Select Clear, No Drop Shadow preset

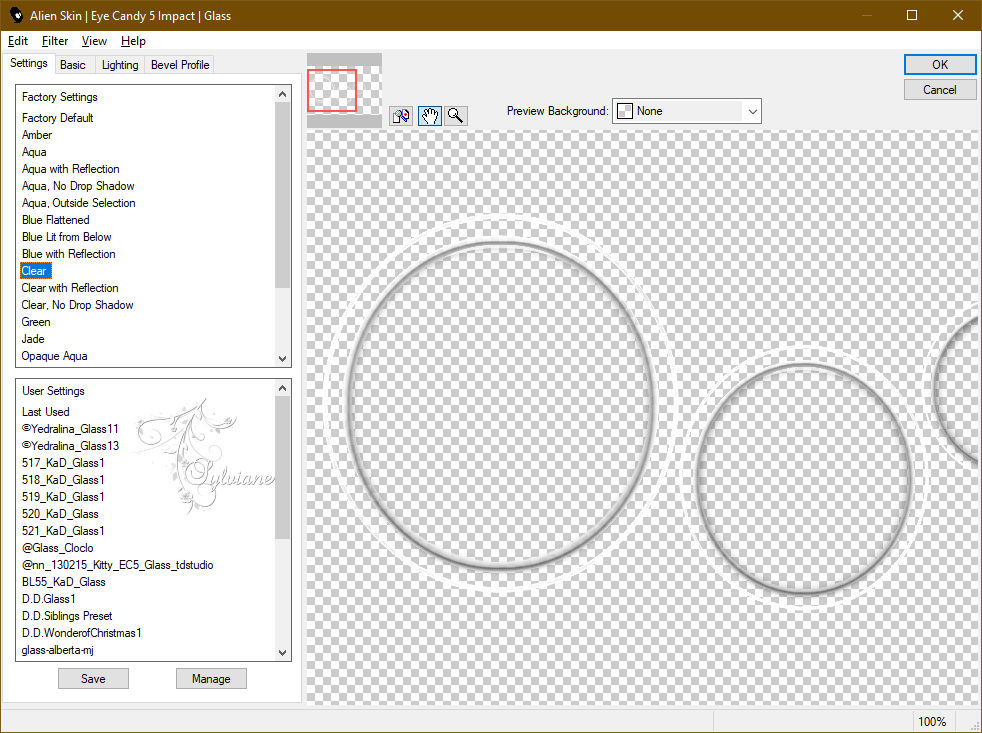coord(78,305)
